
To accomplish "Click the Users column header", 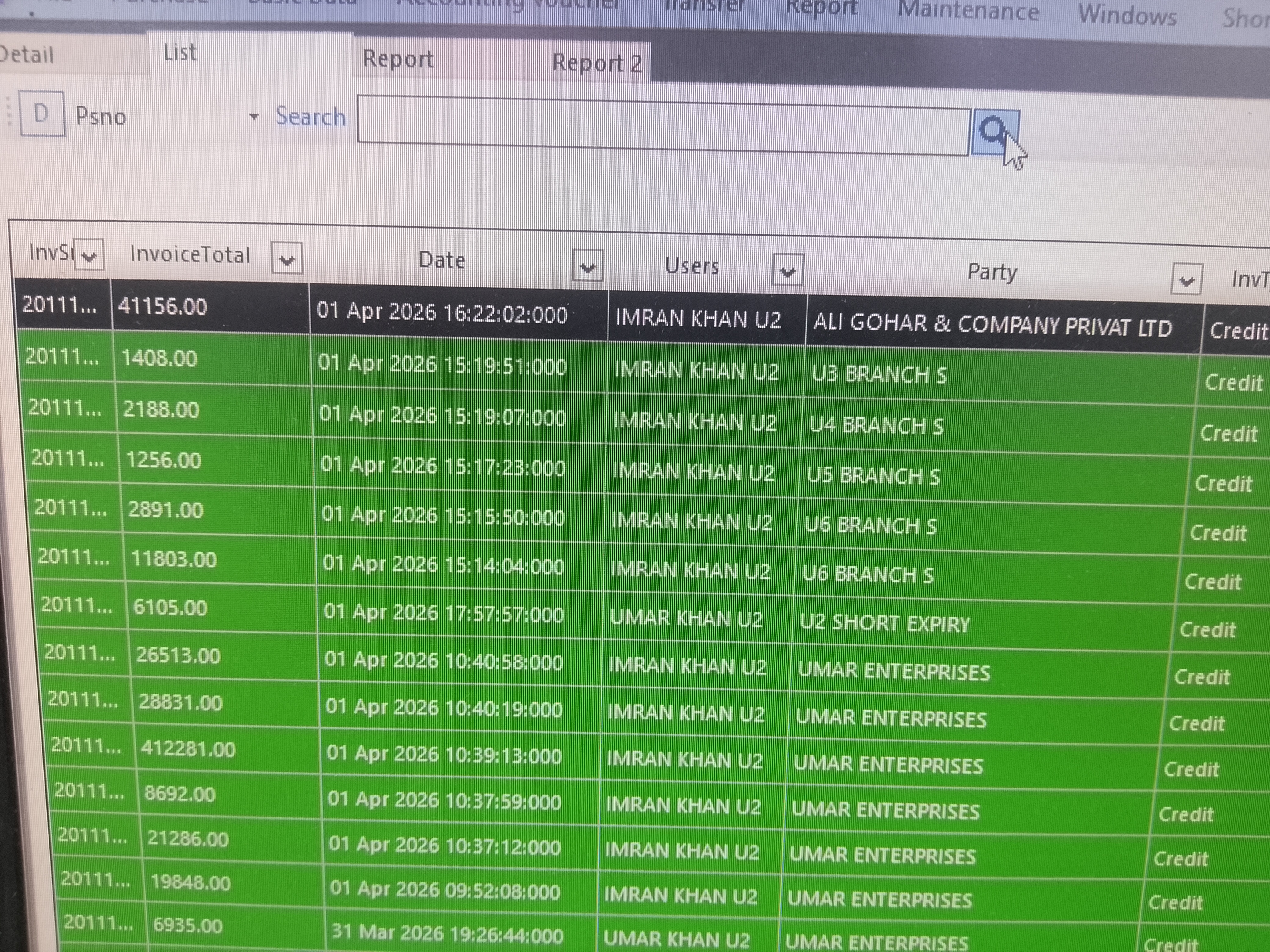I will [692, 266].
